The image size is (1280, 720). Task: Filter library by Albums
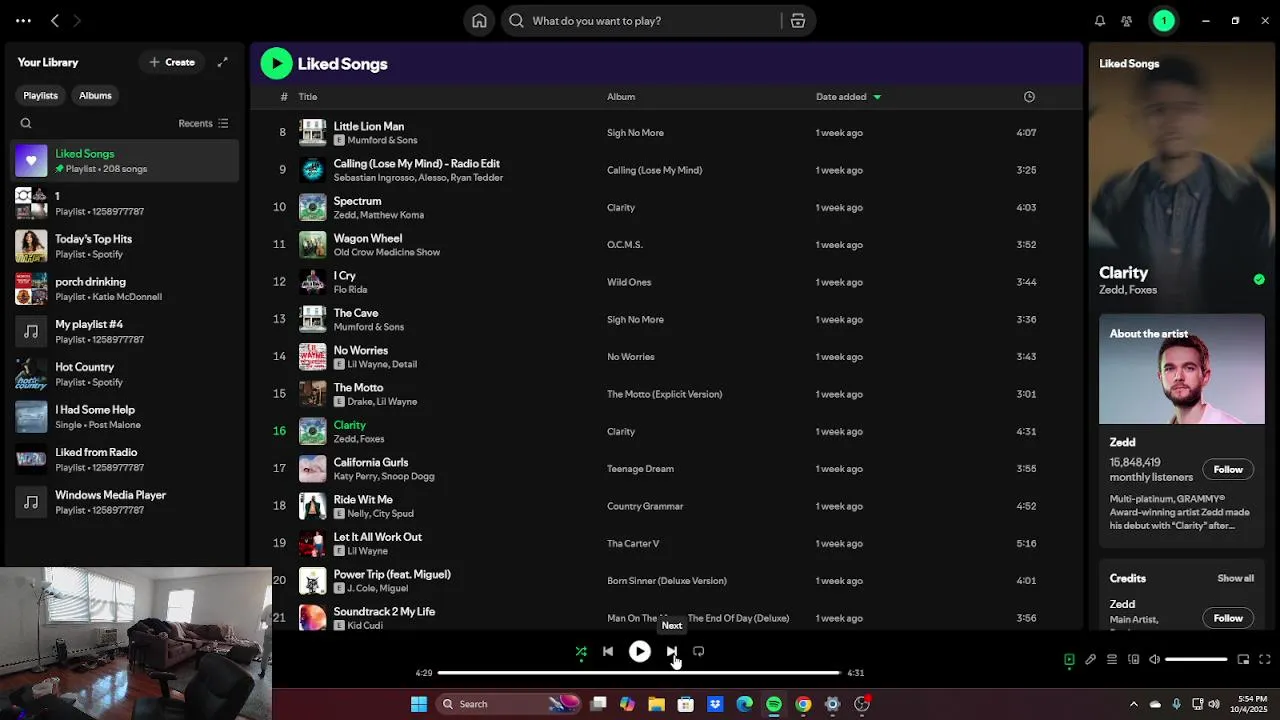[x=96, y=96]
